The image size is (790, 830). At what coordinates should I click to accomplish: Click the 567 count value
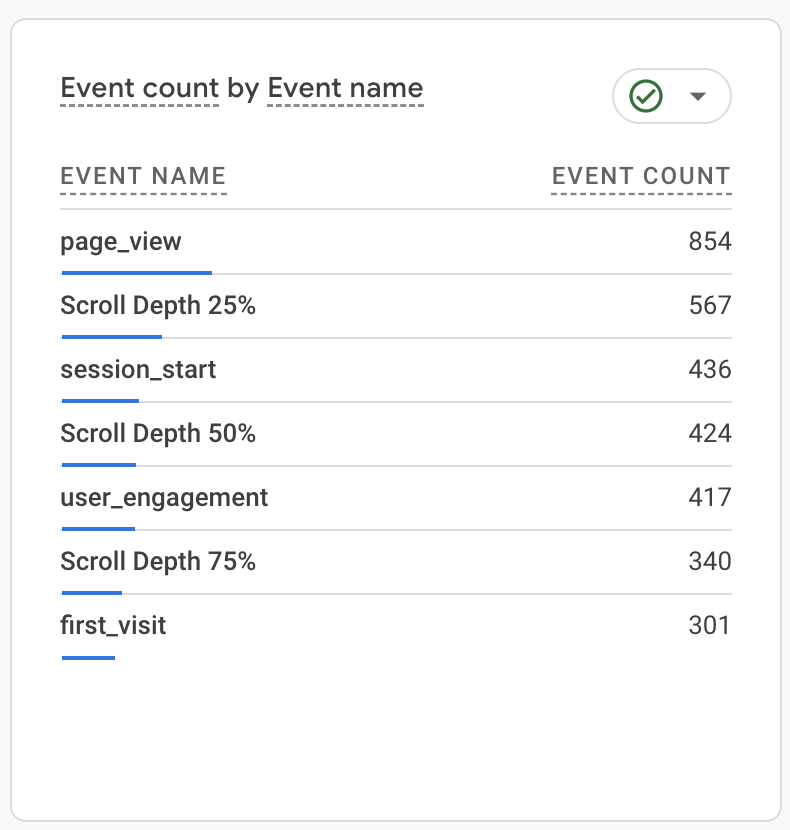point(710,306)
